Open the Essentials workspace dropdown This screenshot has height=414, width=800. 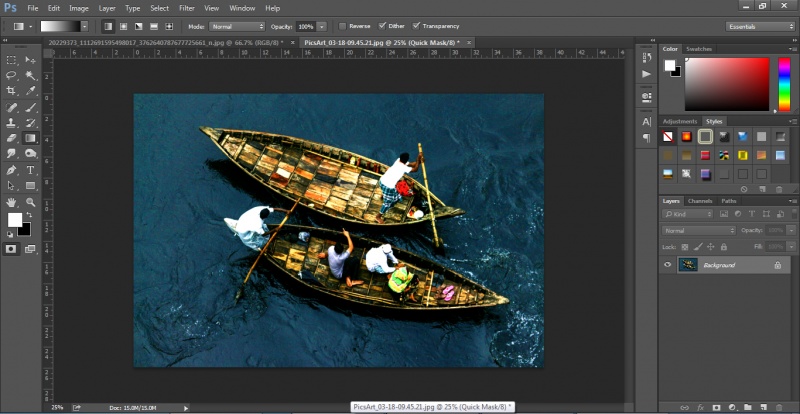click(761, 26)
